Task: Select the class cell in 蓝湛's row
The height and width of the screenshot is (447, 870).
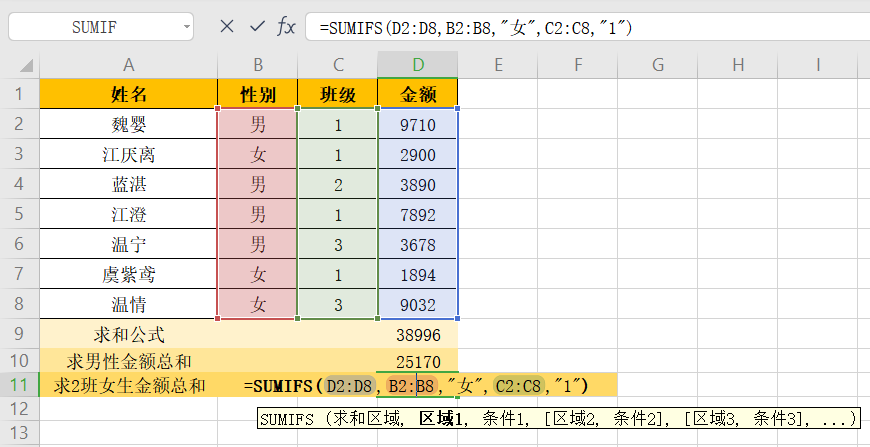Action: [x=338, y=184]
